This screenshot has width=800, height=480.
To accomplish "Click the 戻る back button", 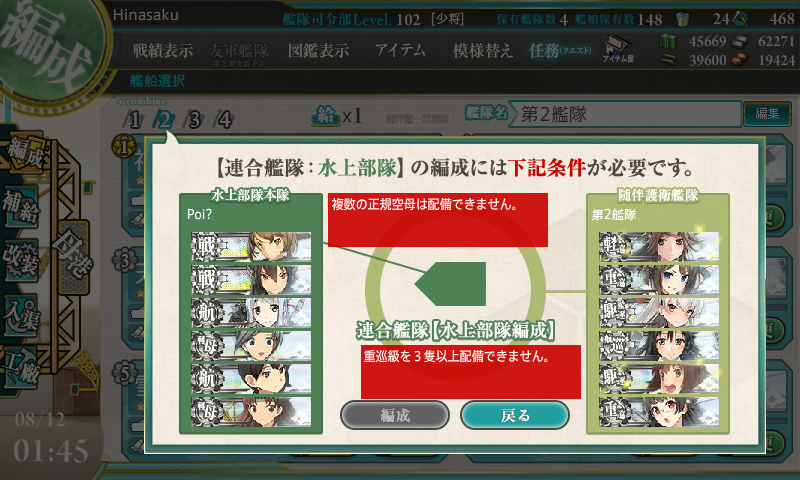I will coord(515,415).
